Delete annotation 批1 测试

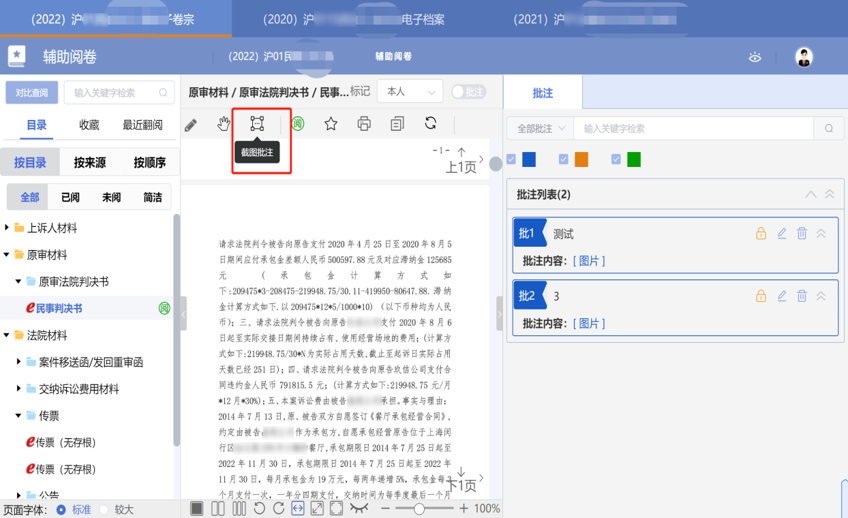(801, 234)
